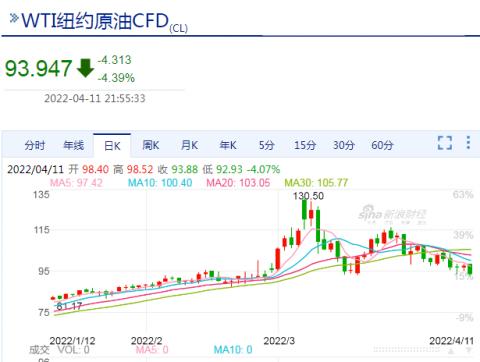Click the -9% percentage axis label

coord(464,317)
